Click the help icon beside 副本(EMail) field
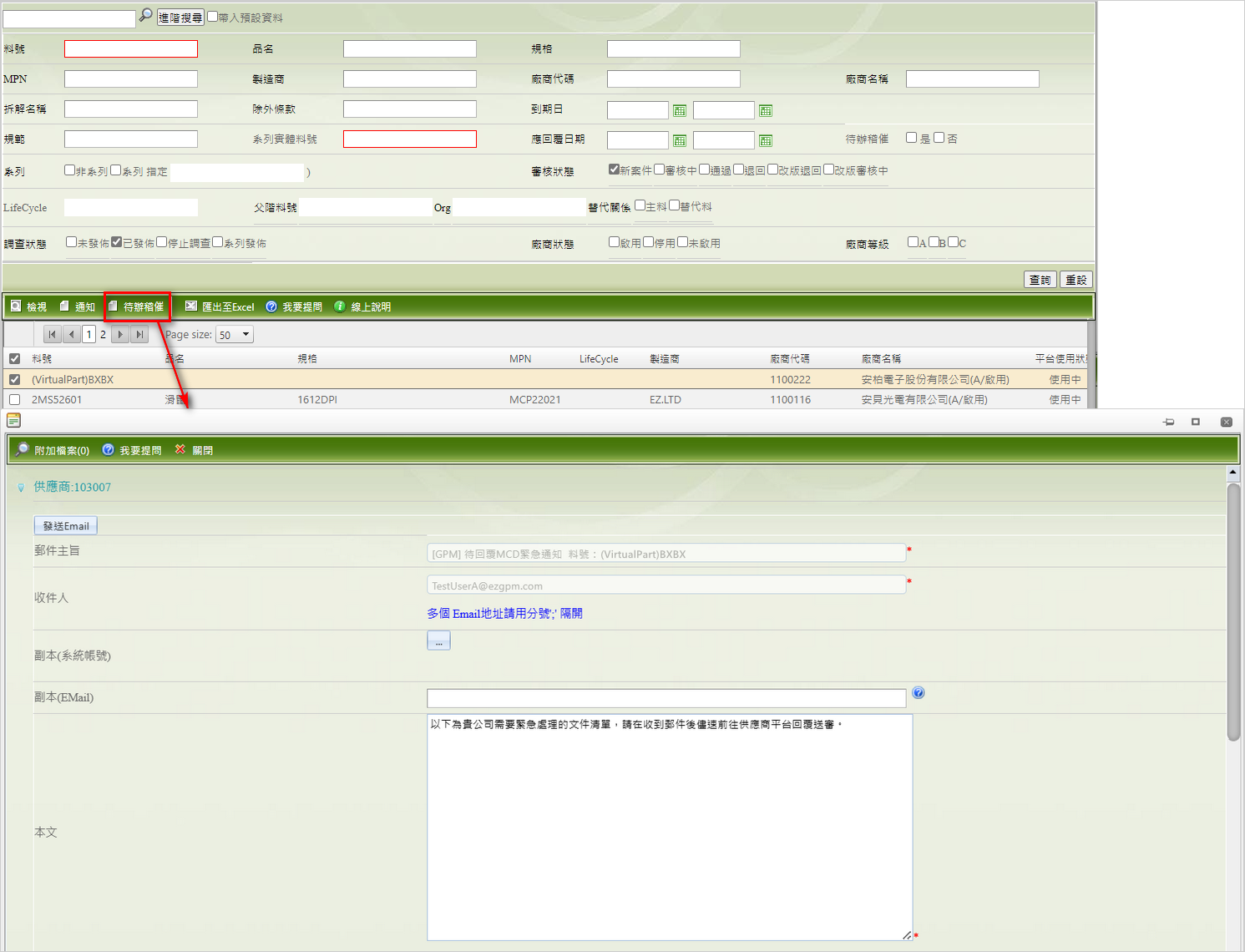Viewport: 1245px width, 952px height. 919,692
